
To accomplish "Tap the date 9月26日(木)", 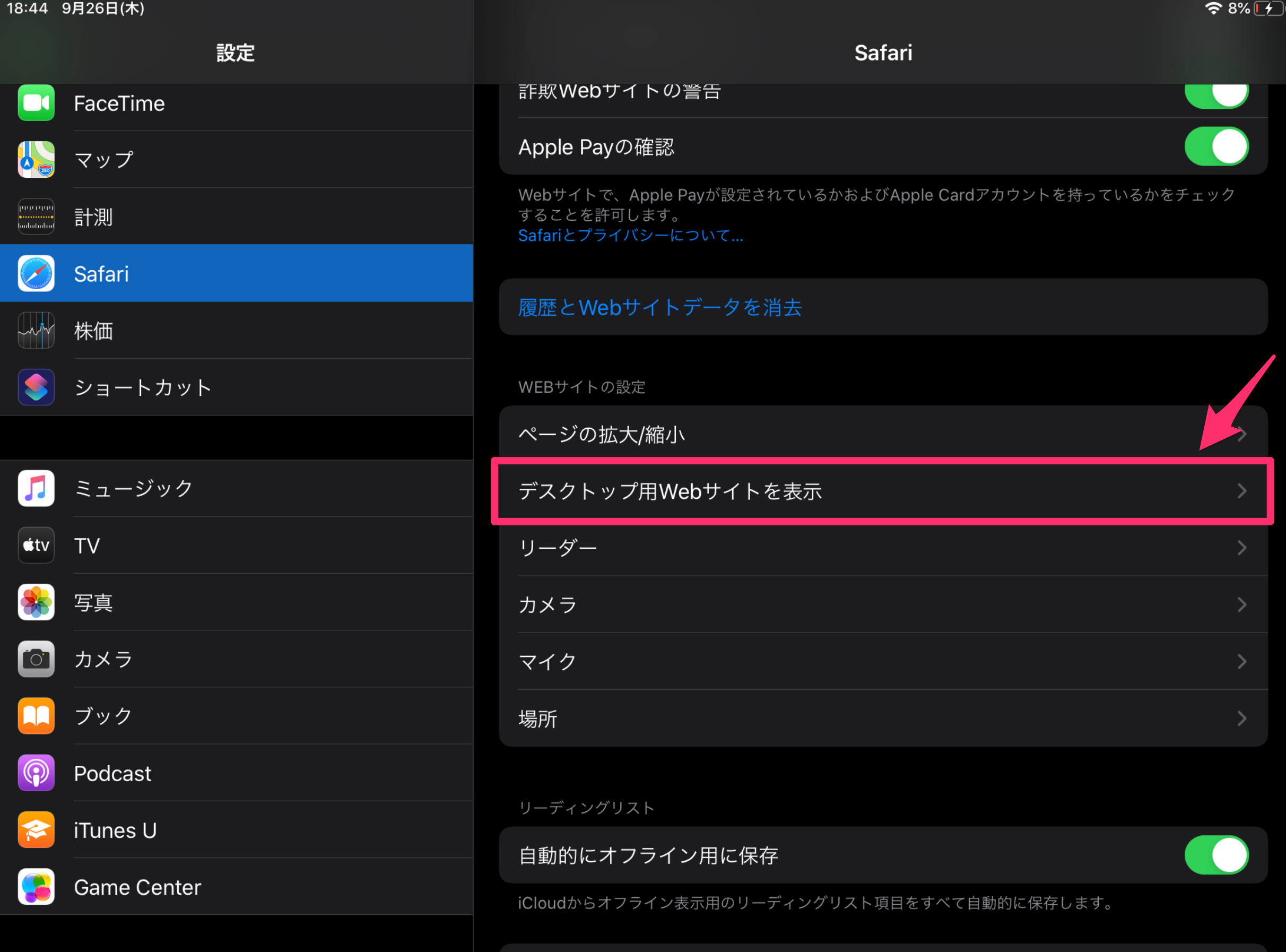I will coord(103,8).
